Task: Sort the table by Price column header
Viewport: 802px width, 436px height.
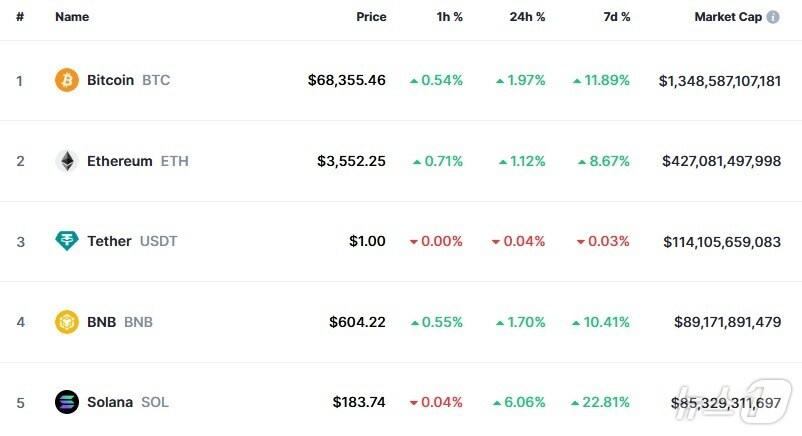Action: tap(371, 18)
